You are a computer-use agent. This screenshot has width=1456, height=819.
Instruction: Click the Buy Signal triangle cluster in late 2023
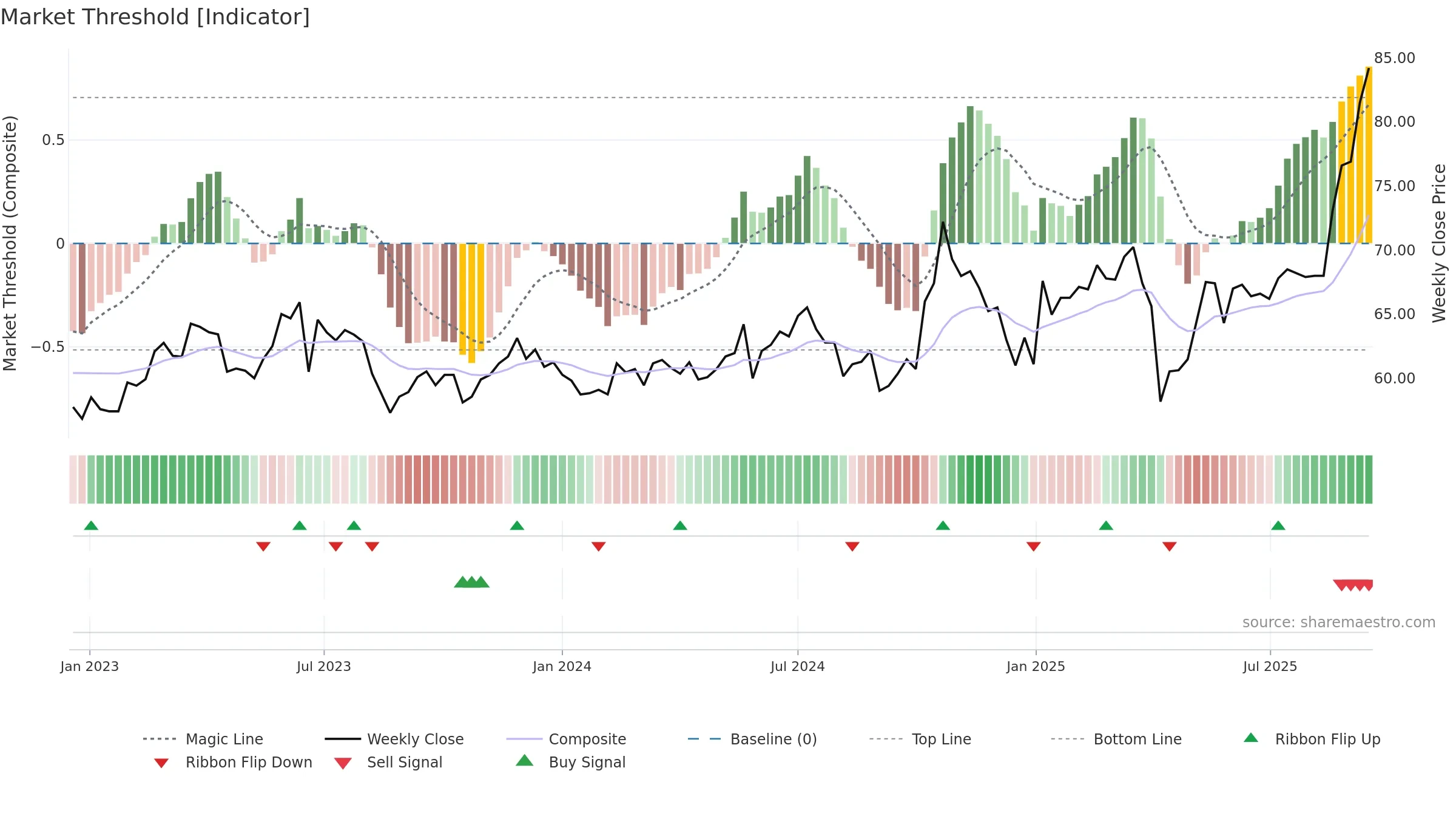pos(471,582)
